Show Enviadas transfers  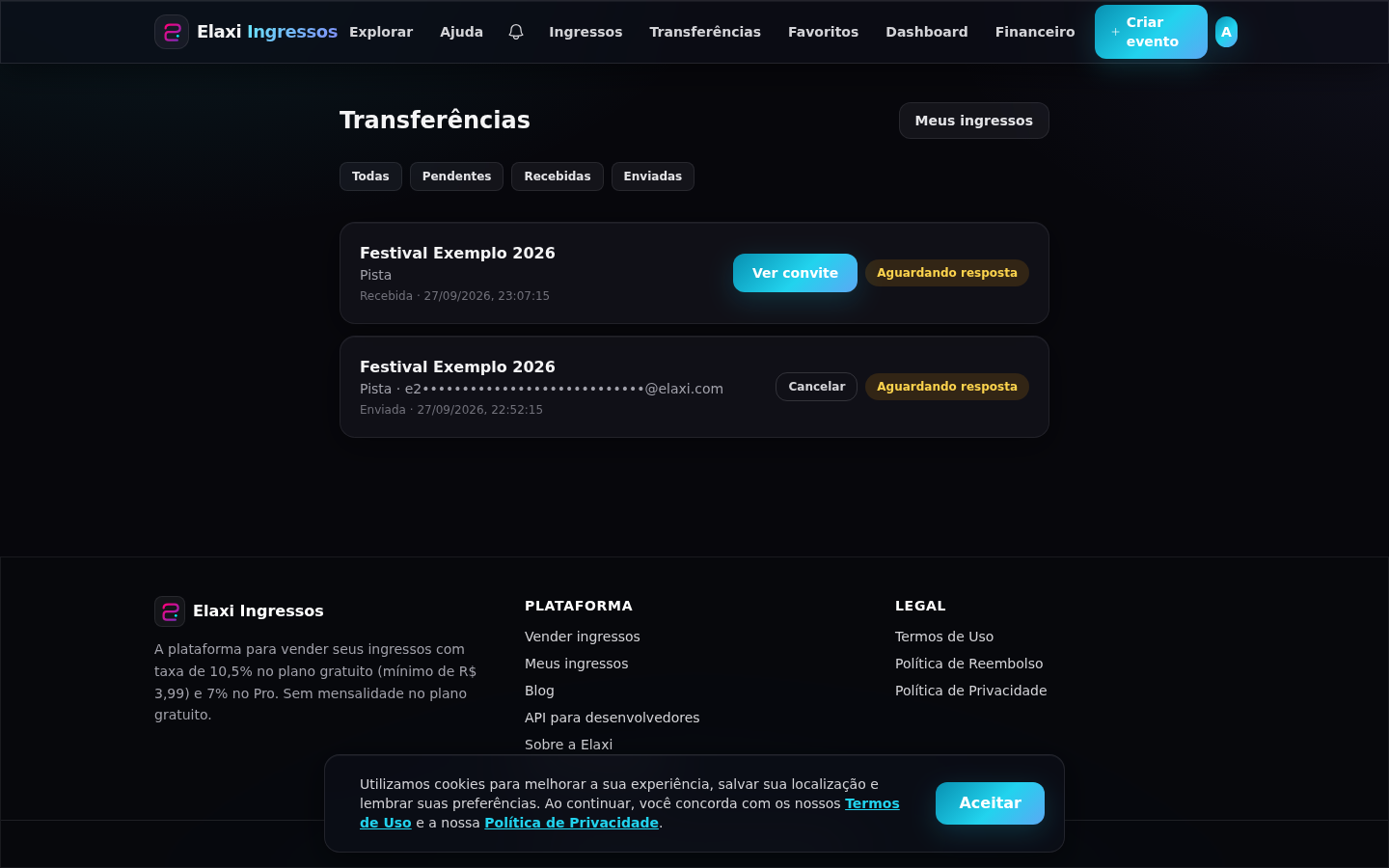pos(653,176)
